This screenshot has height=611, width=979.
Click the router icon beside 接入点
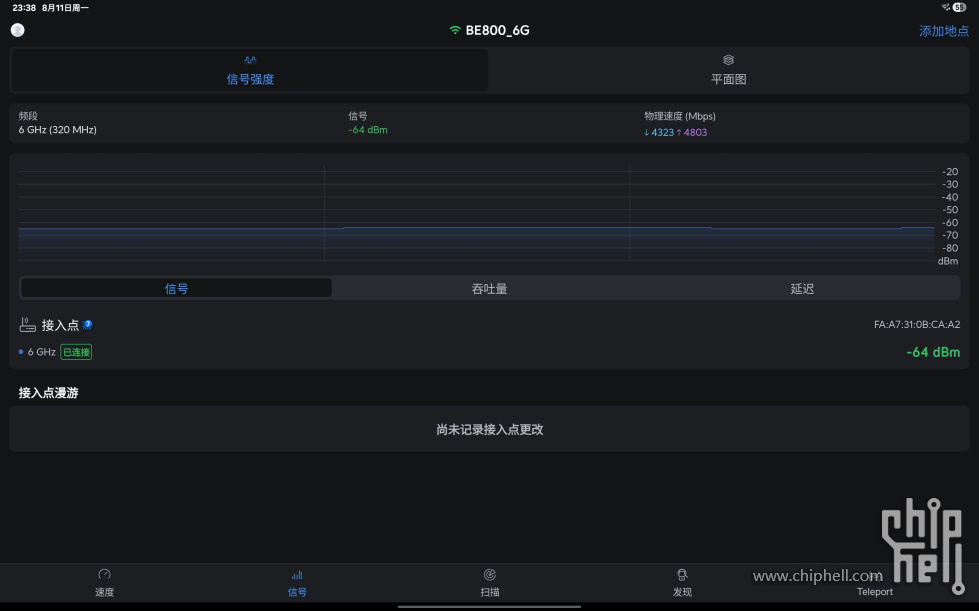tap(27, 325)
